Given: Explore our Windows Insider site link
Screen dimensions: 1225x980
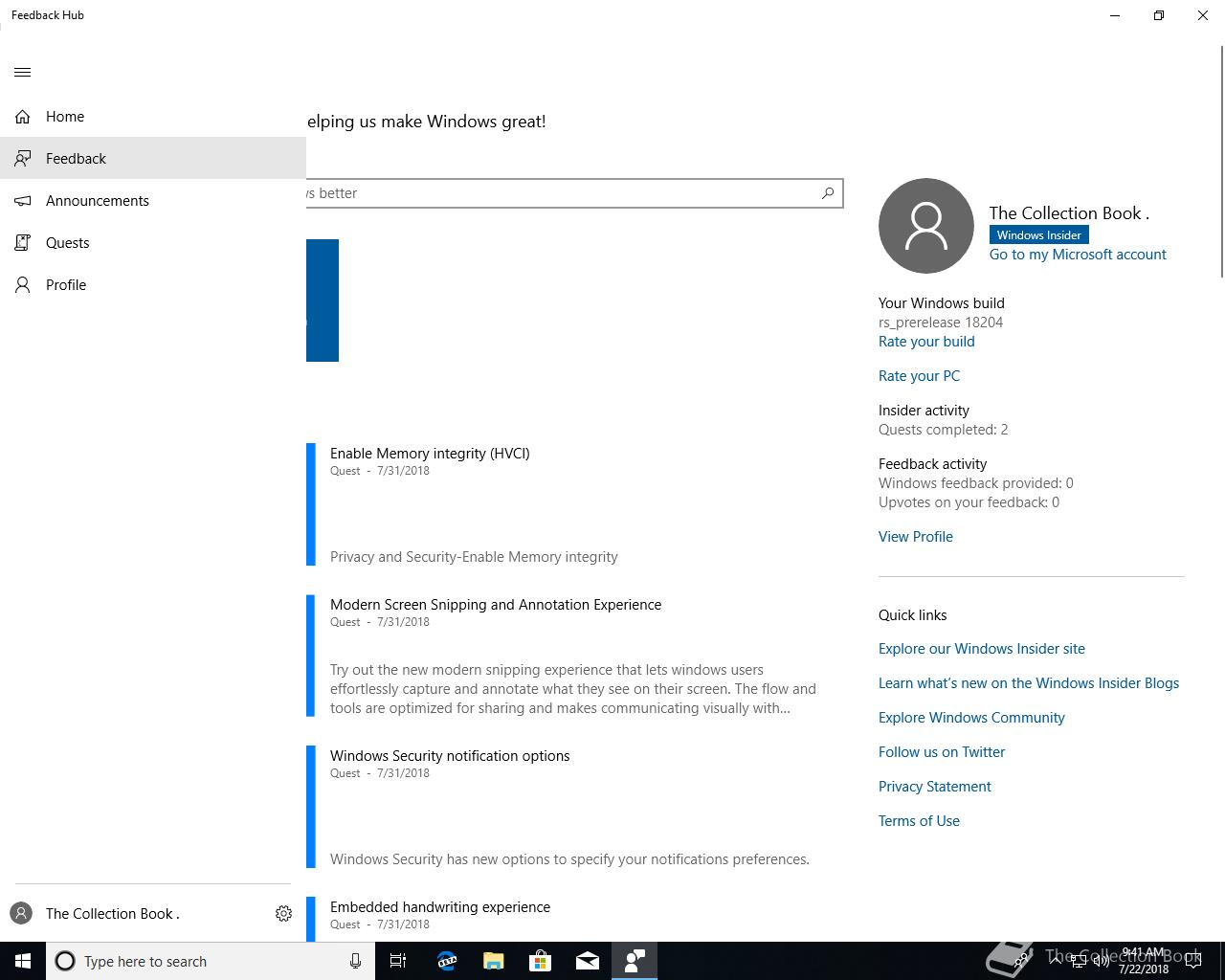Looking at the screenshot, I should tap(982, 648).
